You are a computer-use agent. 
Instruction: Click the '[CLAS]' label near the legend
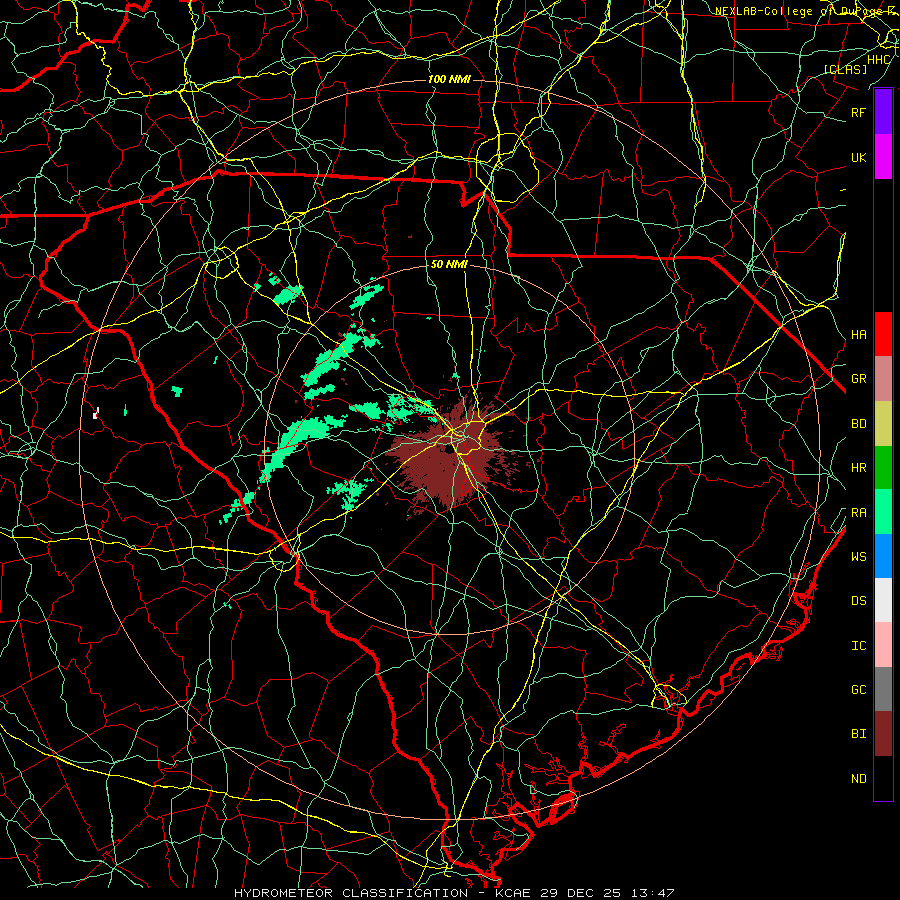(845, 69)
